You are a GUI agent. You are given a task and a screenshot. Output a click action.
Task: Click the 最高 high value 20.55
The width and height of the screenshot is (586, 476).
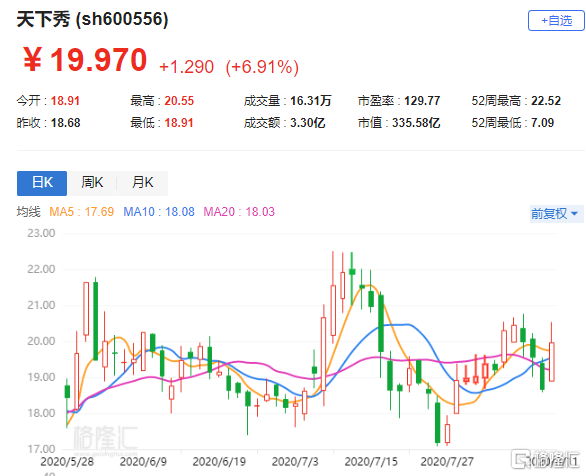pyautogui.click(x=179, y=101)
